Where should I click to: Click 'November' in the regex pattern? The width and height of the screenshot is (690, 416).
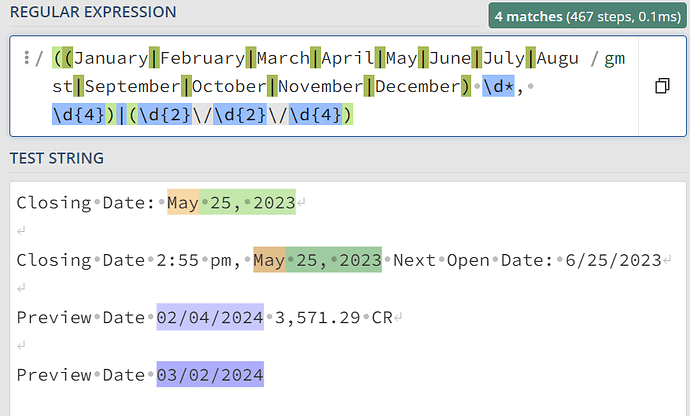tap(321, 86)
